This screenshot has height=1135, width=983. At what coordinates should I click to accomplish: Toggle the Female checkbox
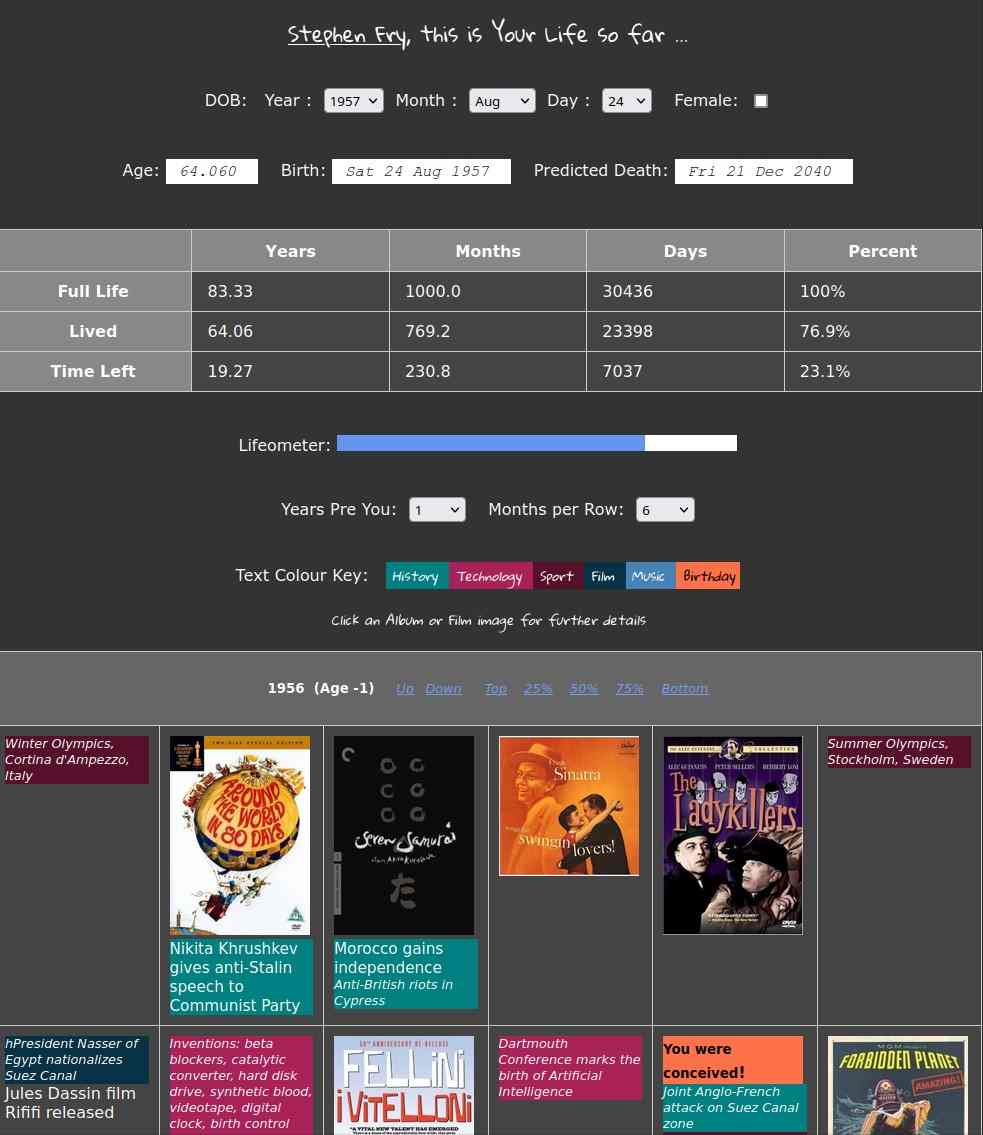coord(761,101)
